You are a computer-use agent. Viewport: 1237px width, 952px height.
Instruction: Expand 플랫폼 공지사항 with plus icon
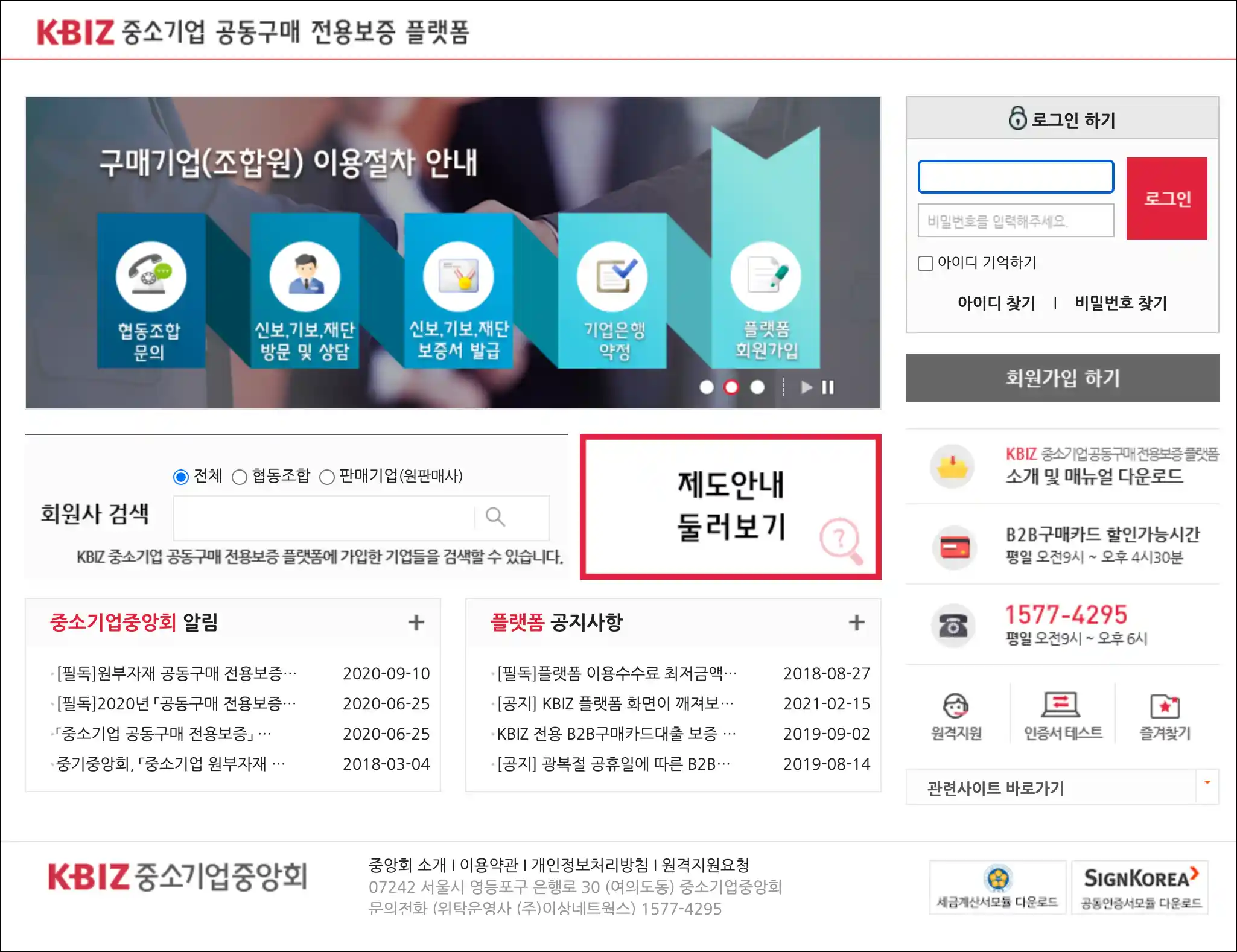857,622
